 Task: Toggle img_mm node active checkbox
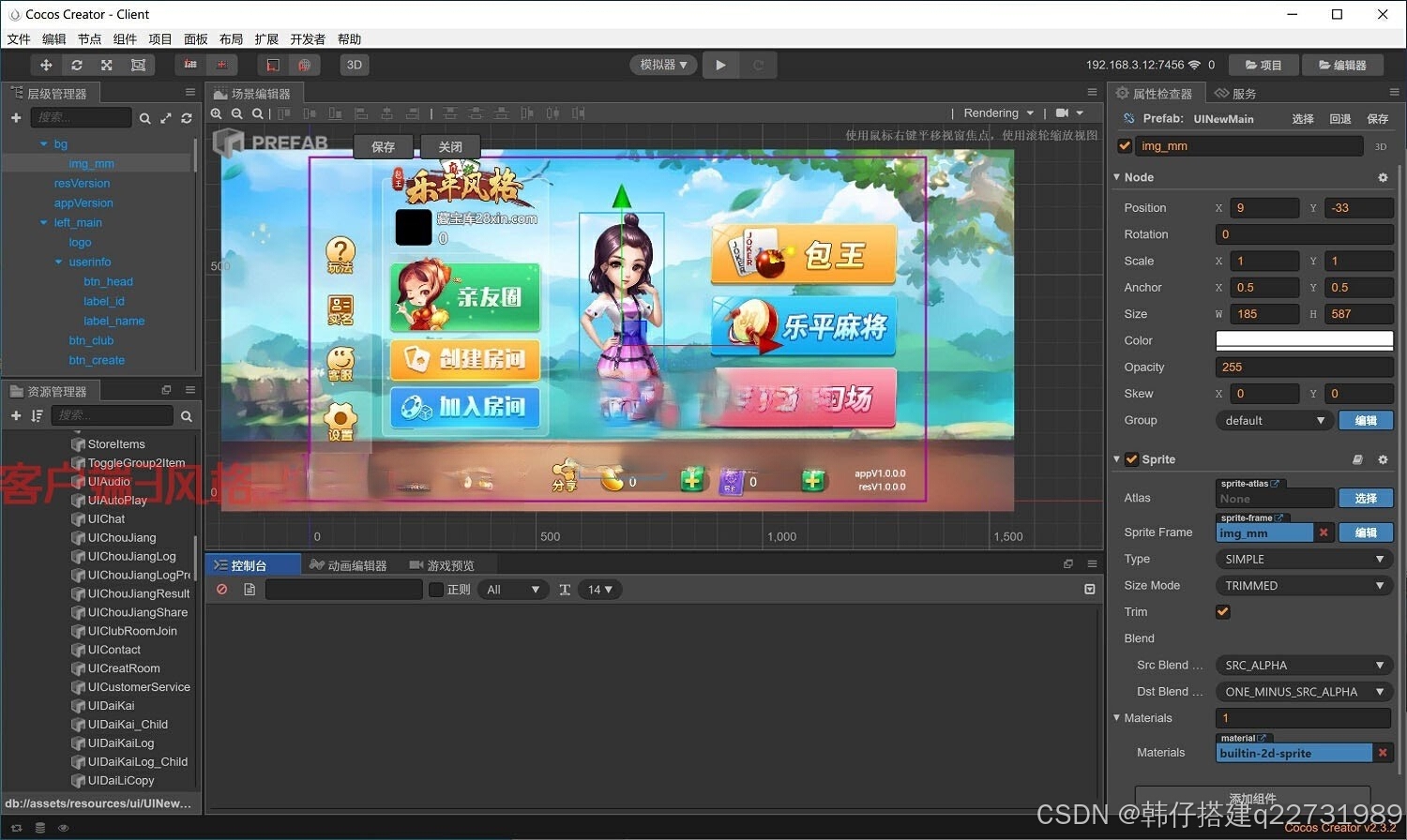click(x=1125, y=145)
